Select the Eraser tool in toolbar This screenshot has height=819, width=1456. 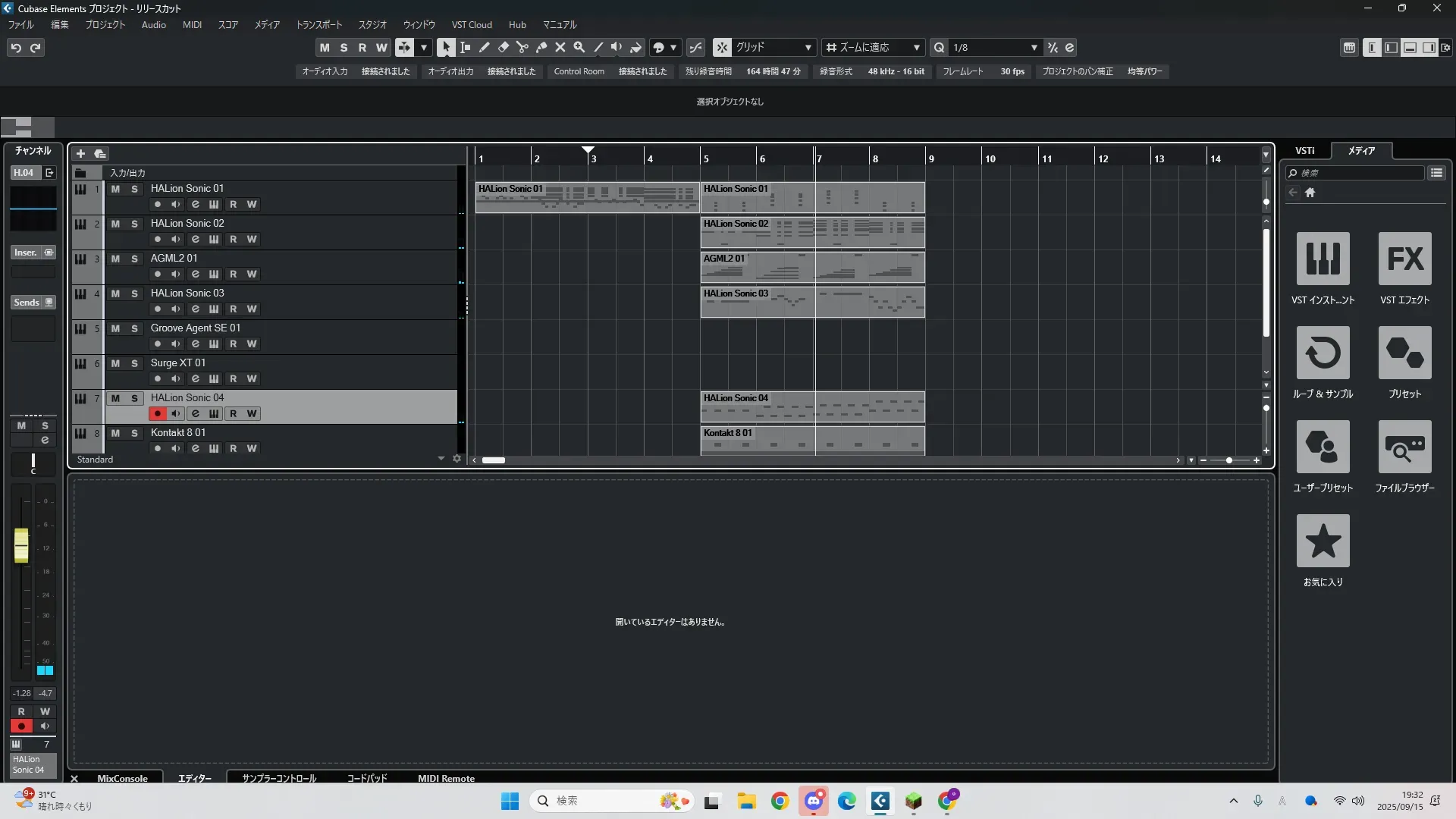pyautogui.click(x=503, y=47)
